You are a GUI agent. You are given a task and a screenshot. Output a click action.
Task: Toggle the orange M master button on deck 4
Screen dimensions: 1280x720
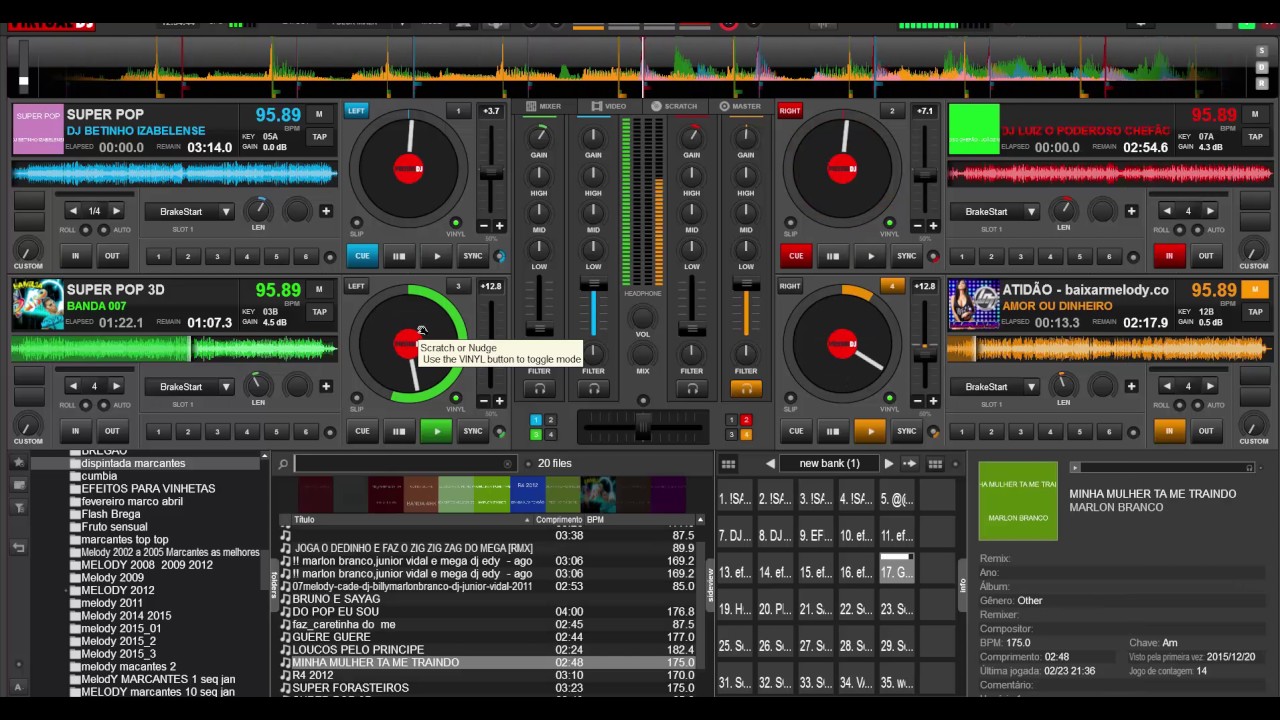(x=1254, y=290)
